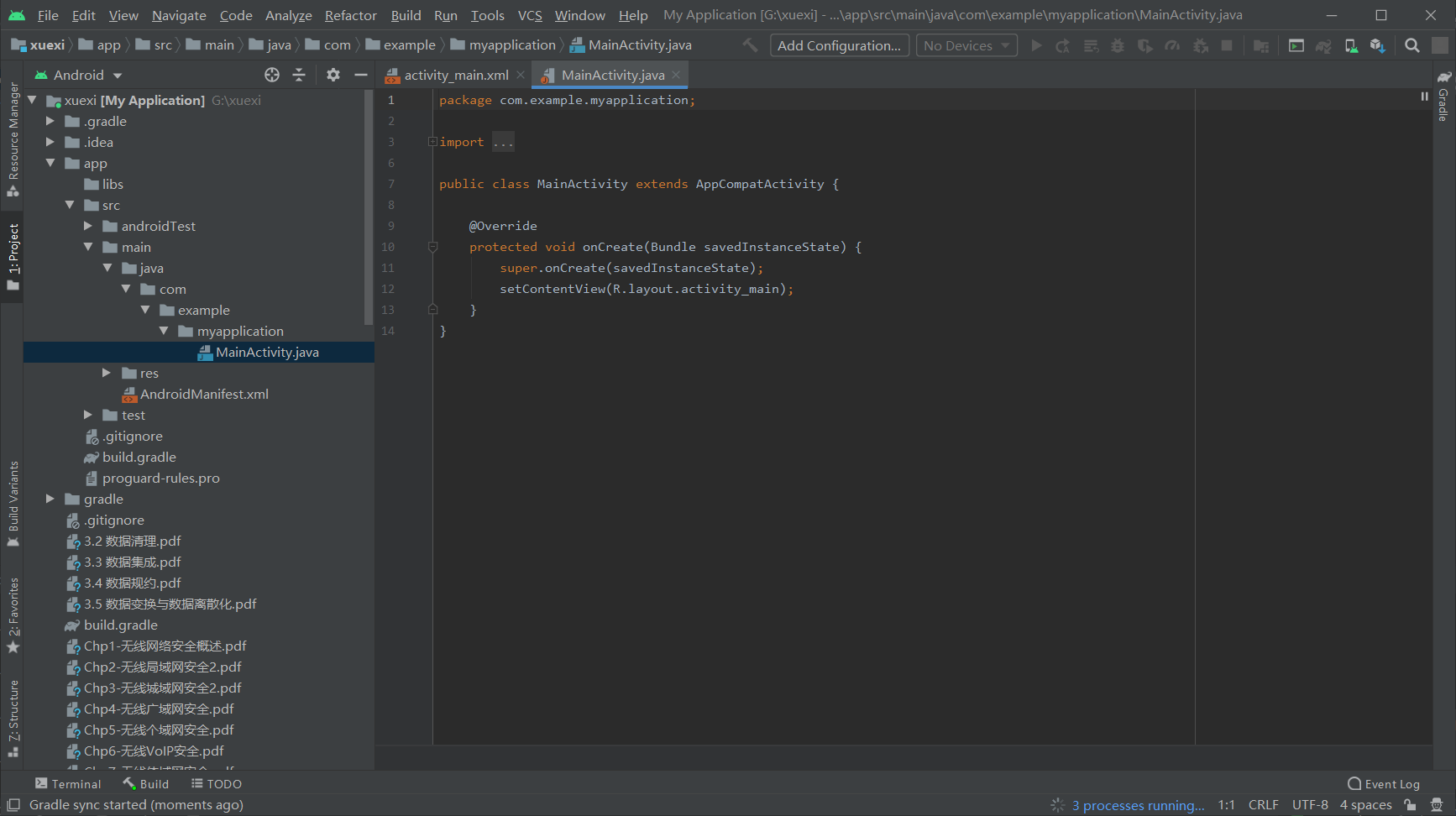Viewport: 1456px width, 816px height.
Task: Open the Terminal tool window
Action: click(x=67, y=783)
